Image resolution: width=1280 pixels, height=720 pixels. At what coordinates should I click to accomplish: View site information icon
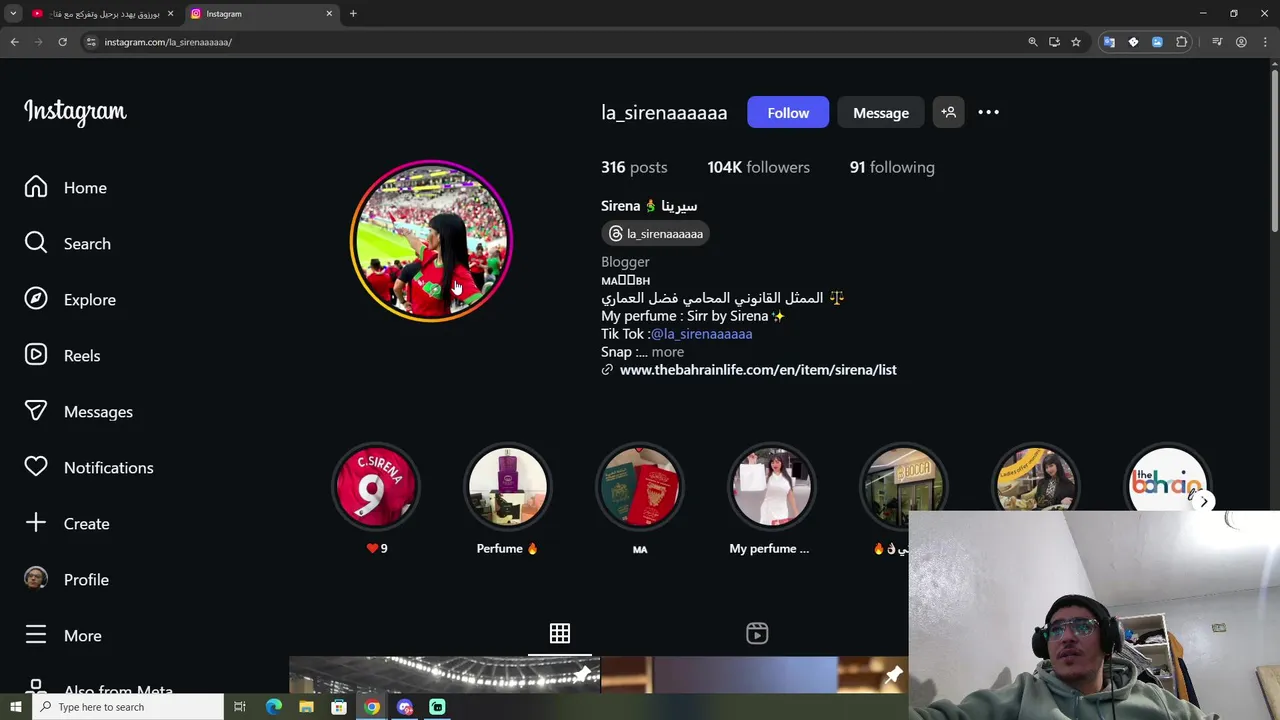point(91,42)
